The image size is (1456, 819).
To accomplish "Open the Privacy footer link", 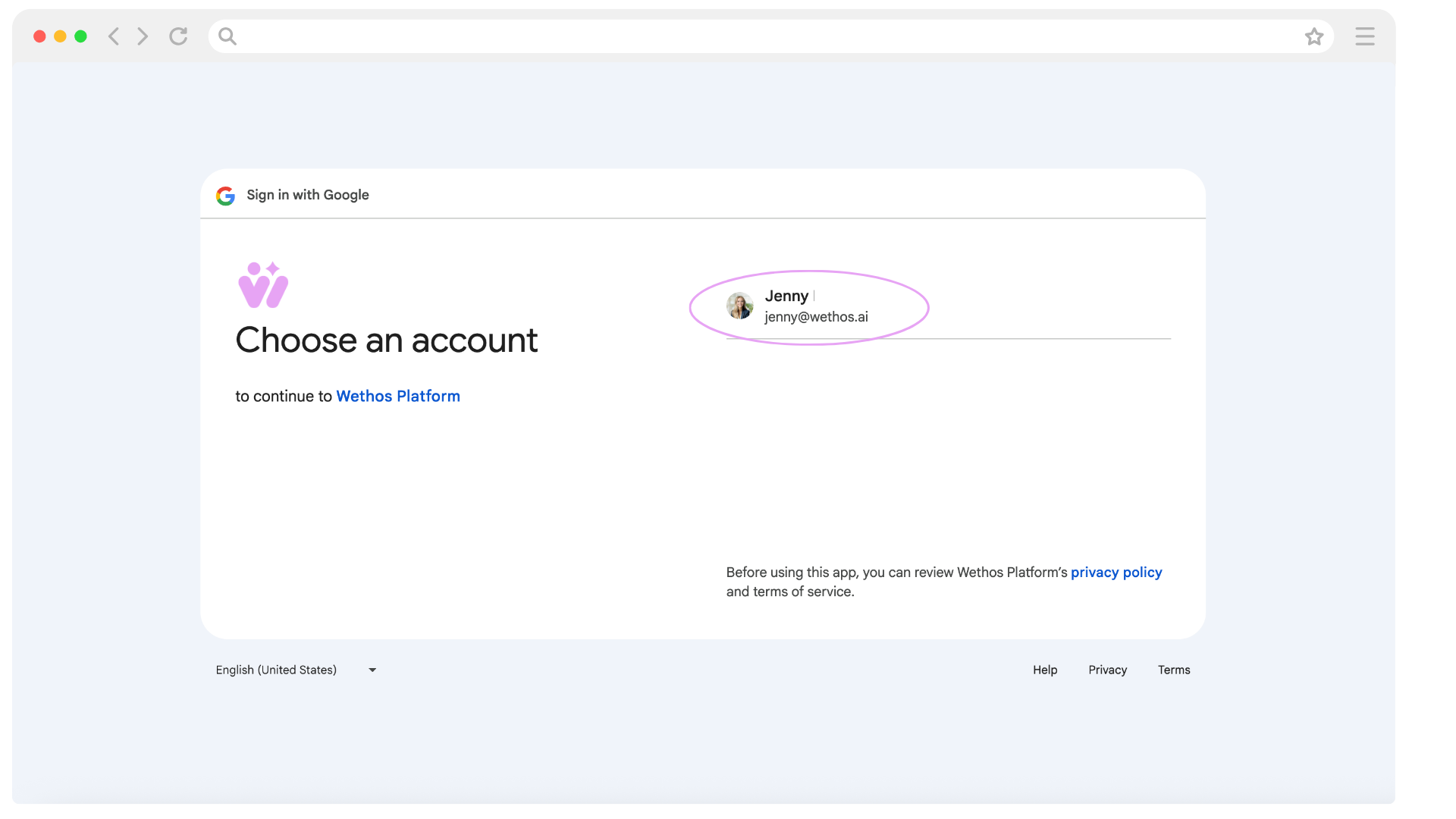I will pos(1108,670).
